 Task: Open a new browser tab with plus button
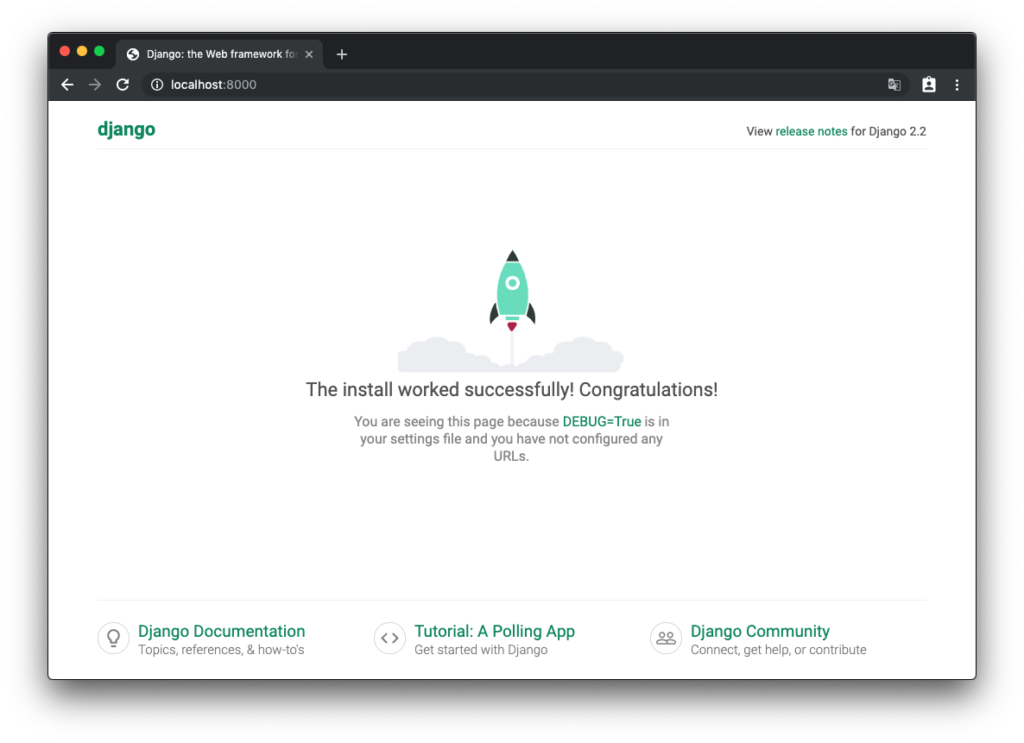point(342,54)
